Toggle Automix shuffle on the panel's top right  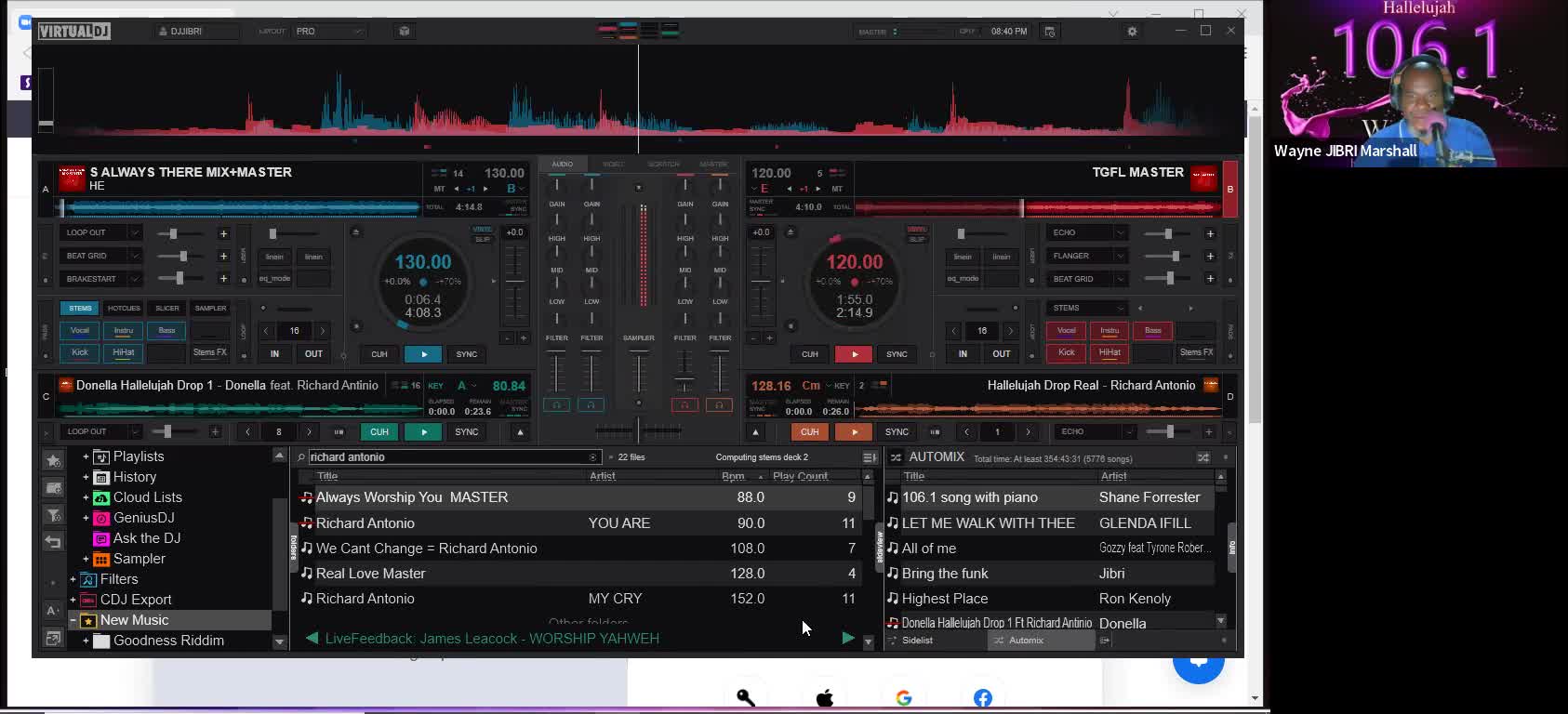point(1203,457)
